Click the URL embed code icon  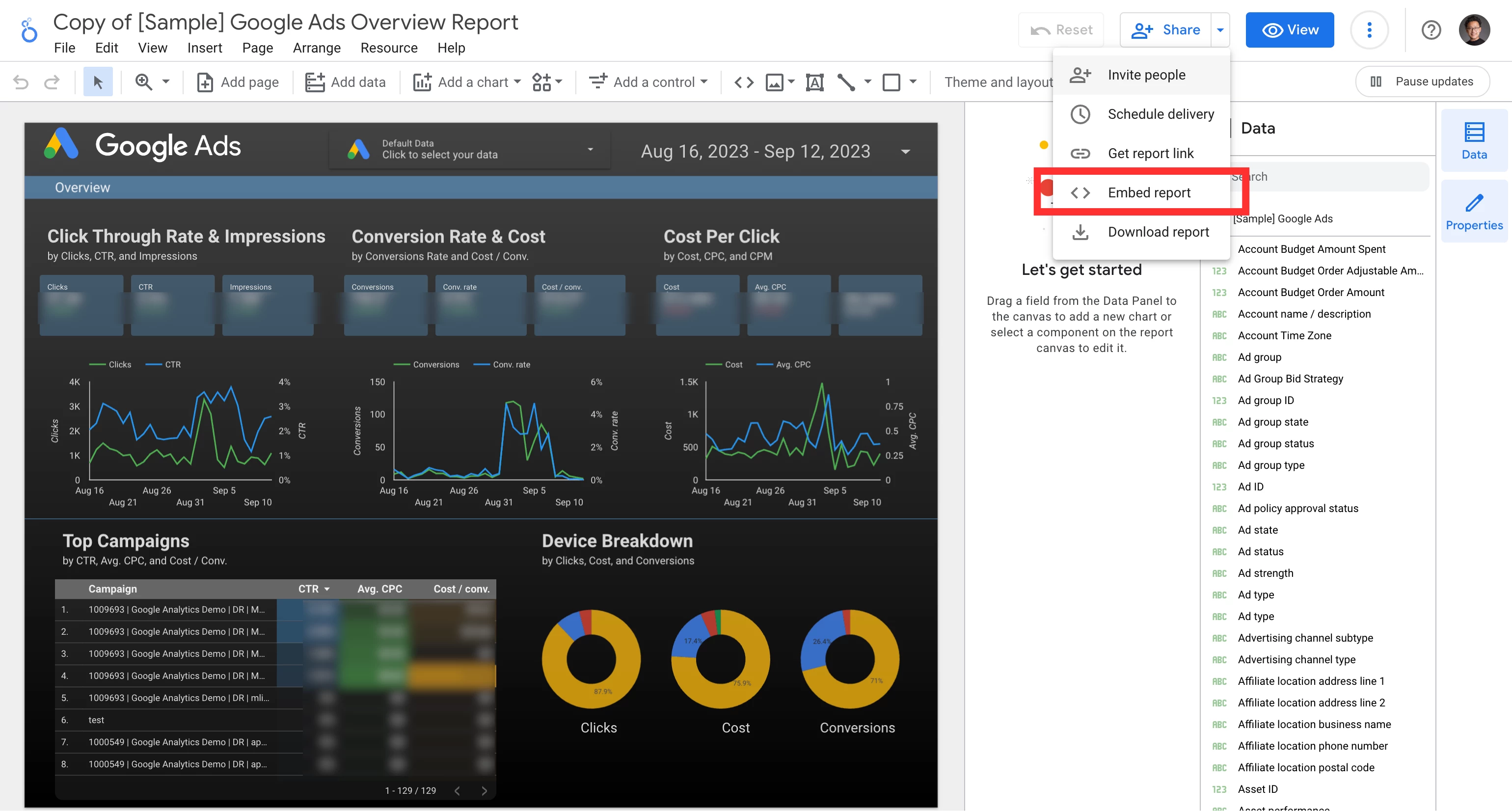(744, 82)
